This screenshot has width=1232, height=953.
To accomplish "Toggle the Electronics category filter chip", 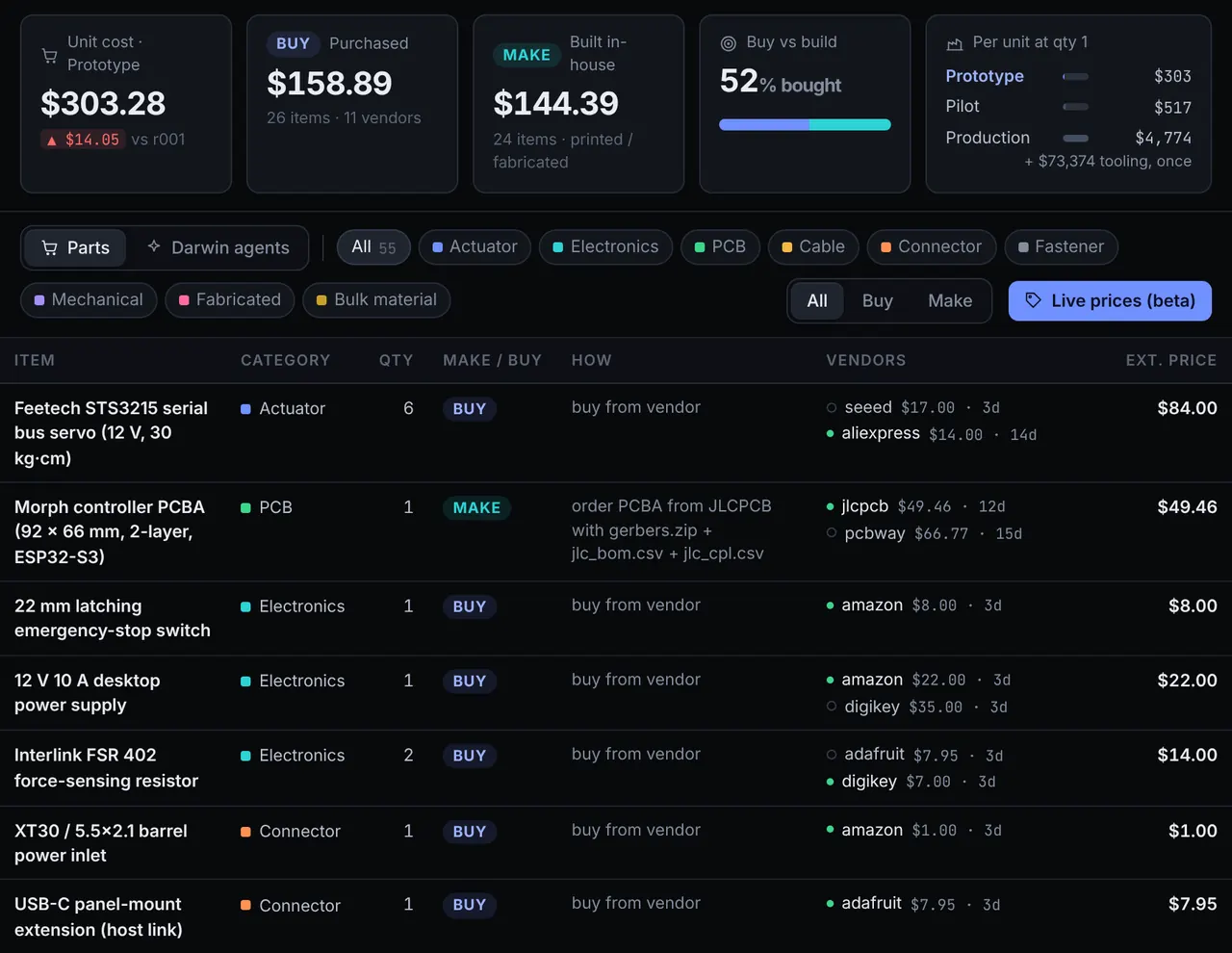I will click(605, 247).
